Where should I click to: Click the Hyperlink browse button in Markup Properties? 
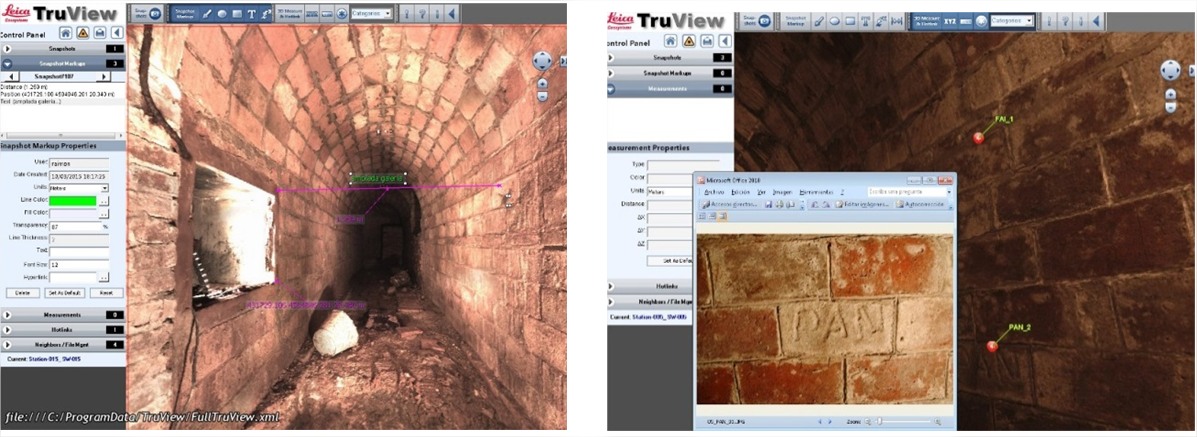(104, 277)
